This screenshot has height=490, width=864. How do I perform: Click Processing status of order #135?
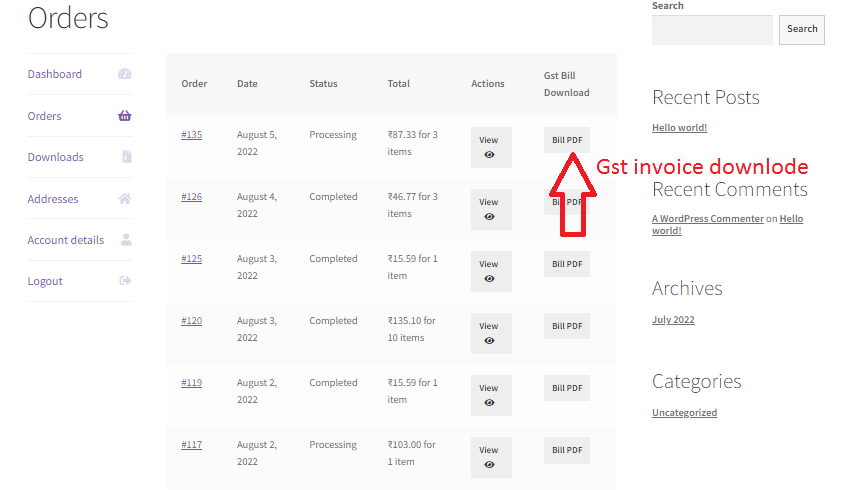tap(333, 134)
